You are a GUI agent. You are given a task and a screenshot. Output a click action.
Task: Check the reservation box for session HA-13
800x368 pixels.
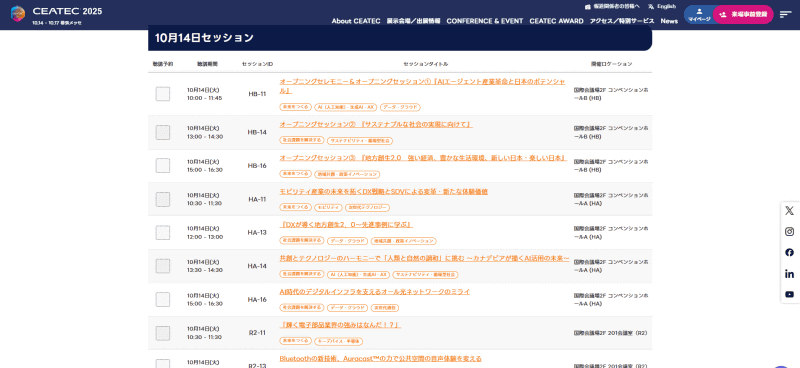click(x=163, y=233)
